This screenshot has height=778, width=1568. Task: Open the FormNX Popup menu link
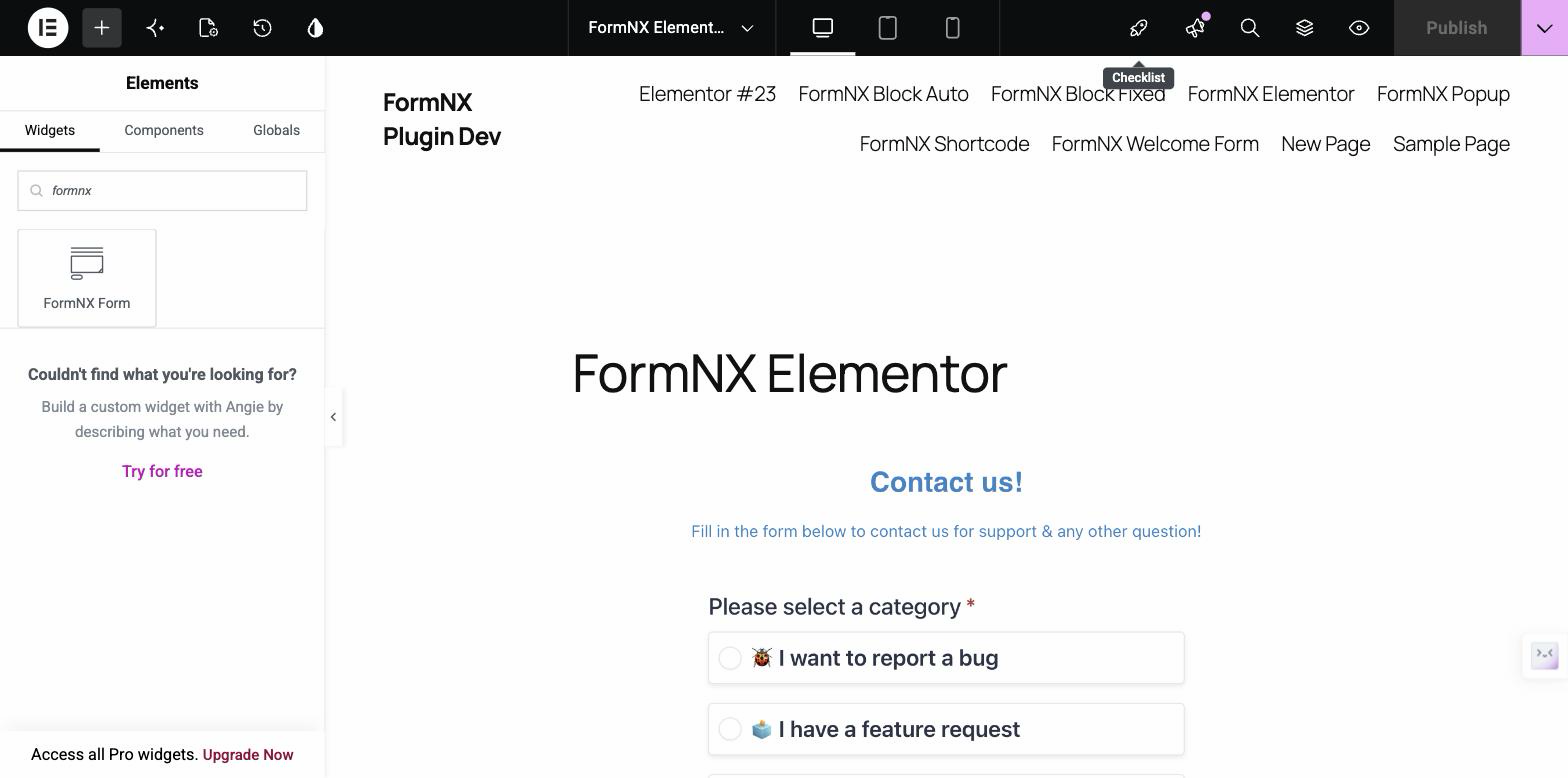pos(1443,94)
